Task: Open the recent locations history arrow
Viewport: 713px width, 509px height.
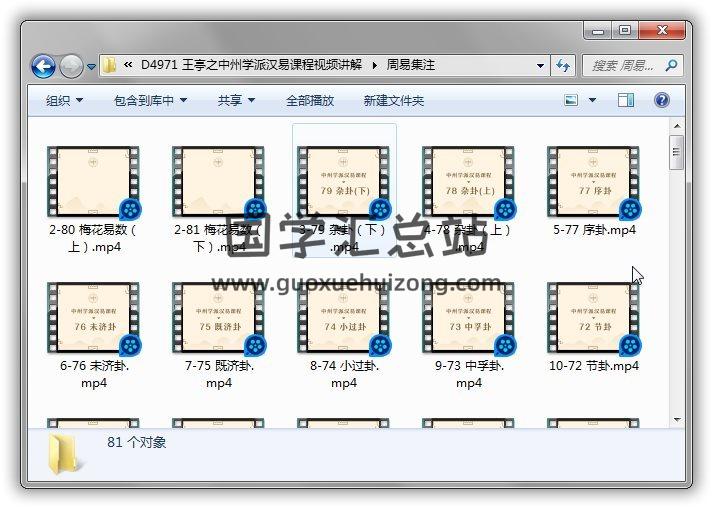Action: pyautogui.click(x=91, y=67)
